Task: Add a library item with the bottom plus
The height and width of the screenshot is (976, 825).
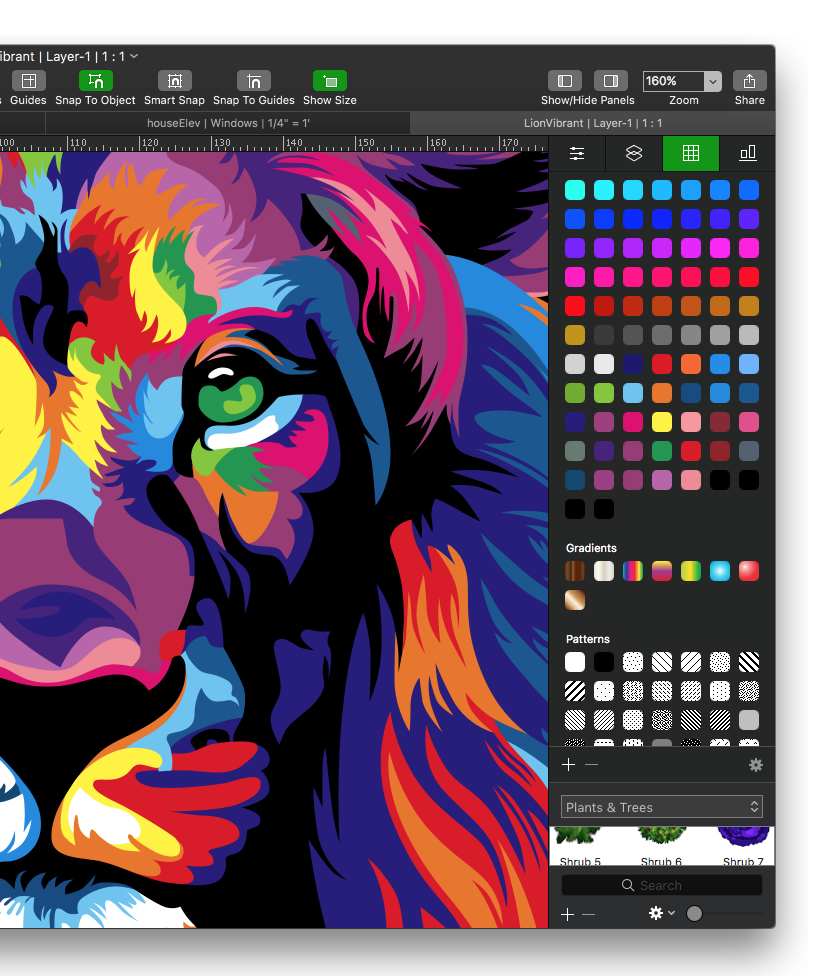Action: click(x=567, y=914)
